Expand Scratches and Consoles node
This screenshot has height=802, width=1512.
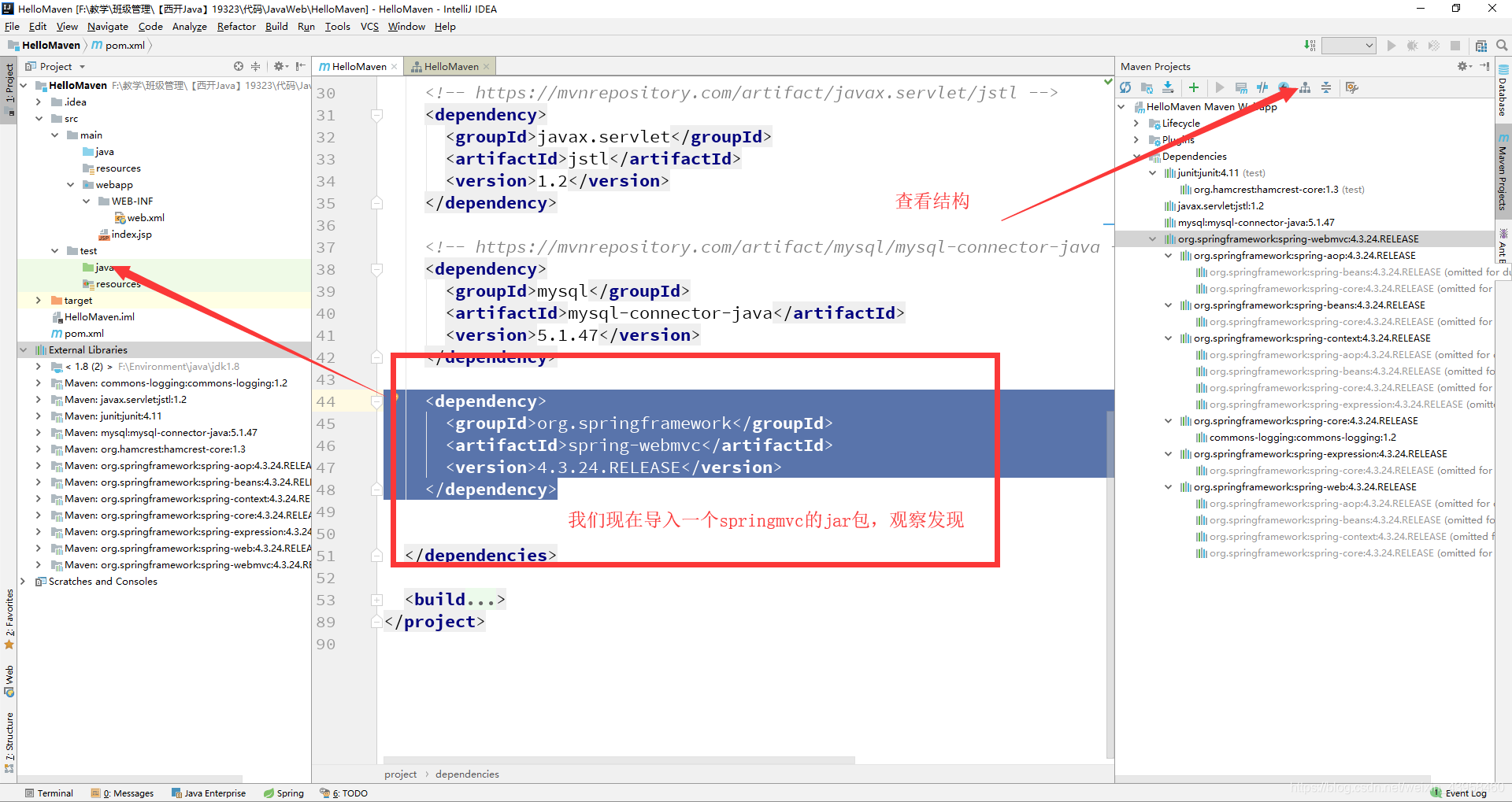[23, 582]
